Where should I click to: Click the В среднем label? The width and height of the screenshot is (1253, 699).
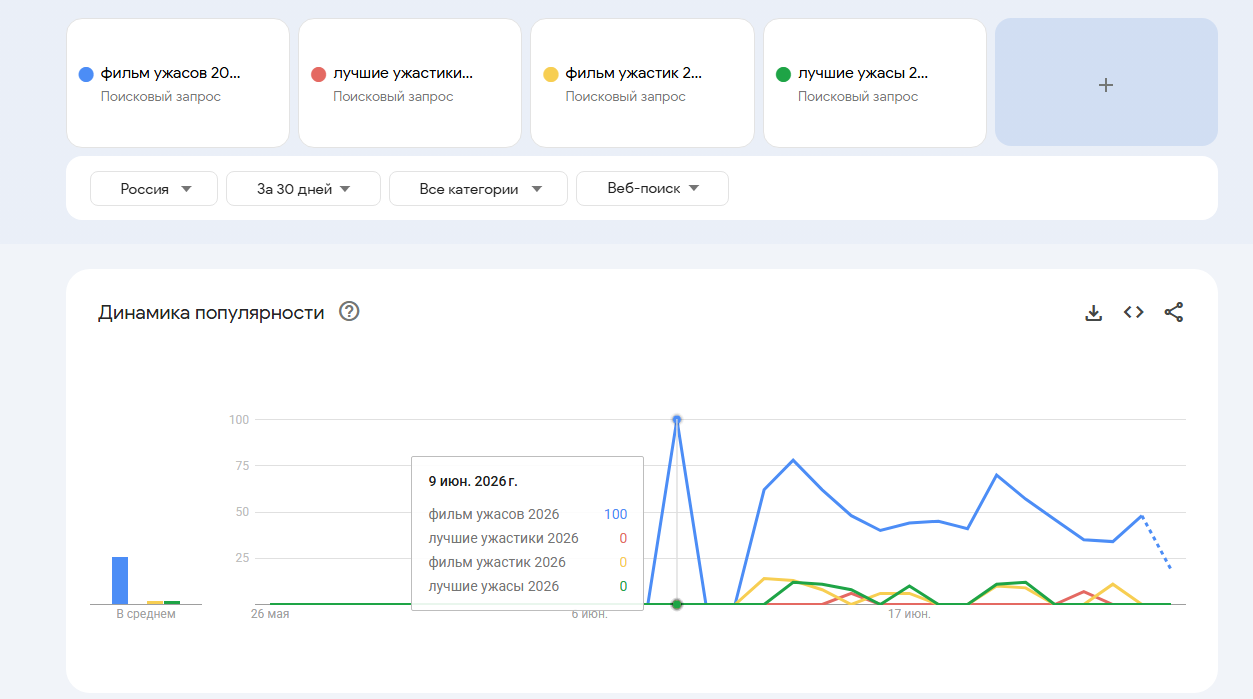[x=146, y=614]
